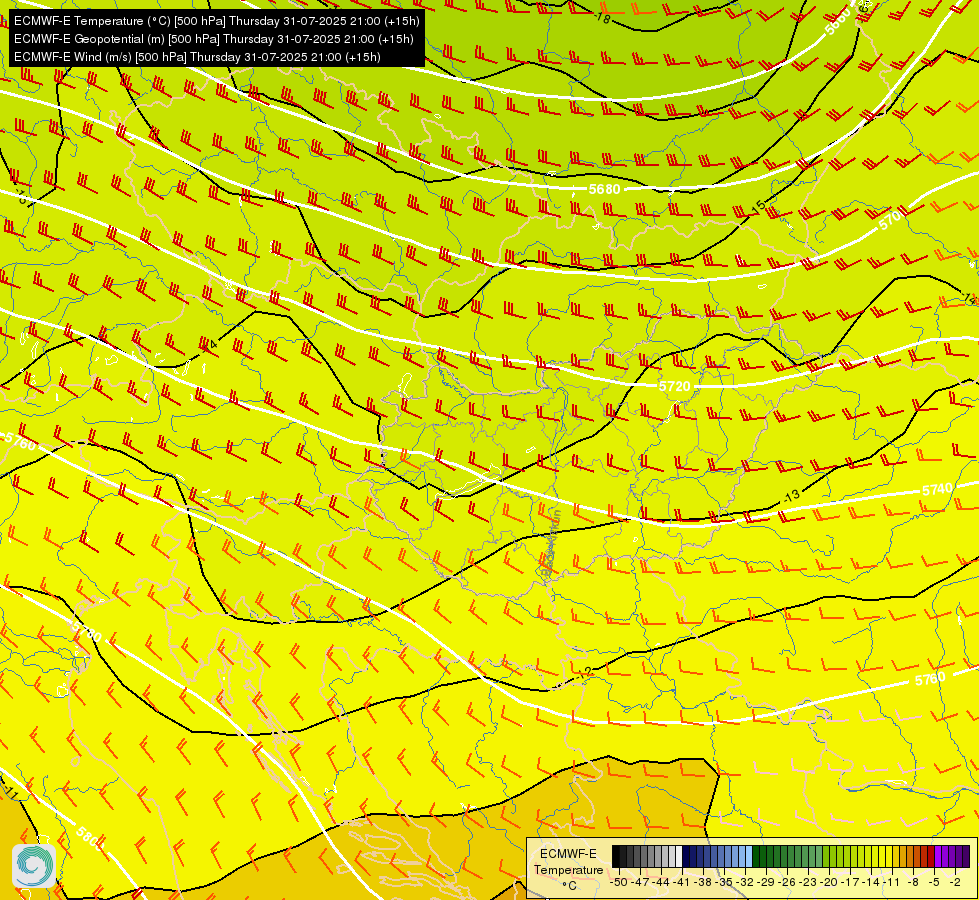979x900 pixels.
Task: Pick the white swatch above -41
Action: coord(679,857)
